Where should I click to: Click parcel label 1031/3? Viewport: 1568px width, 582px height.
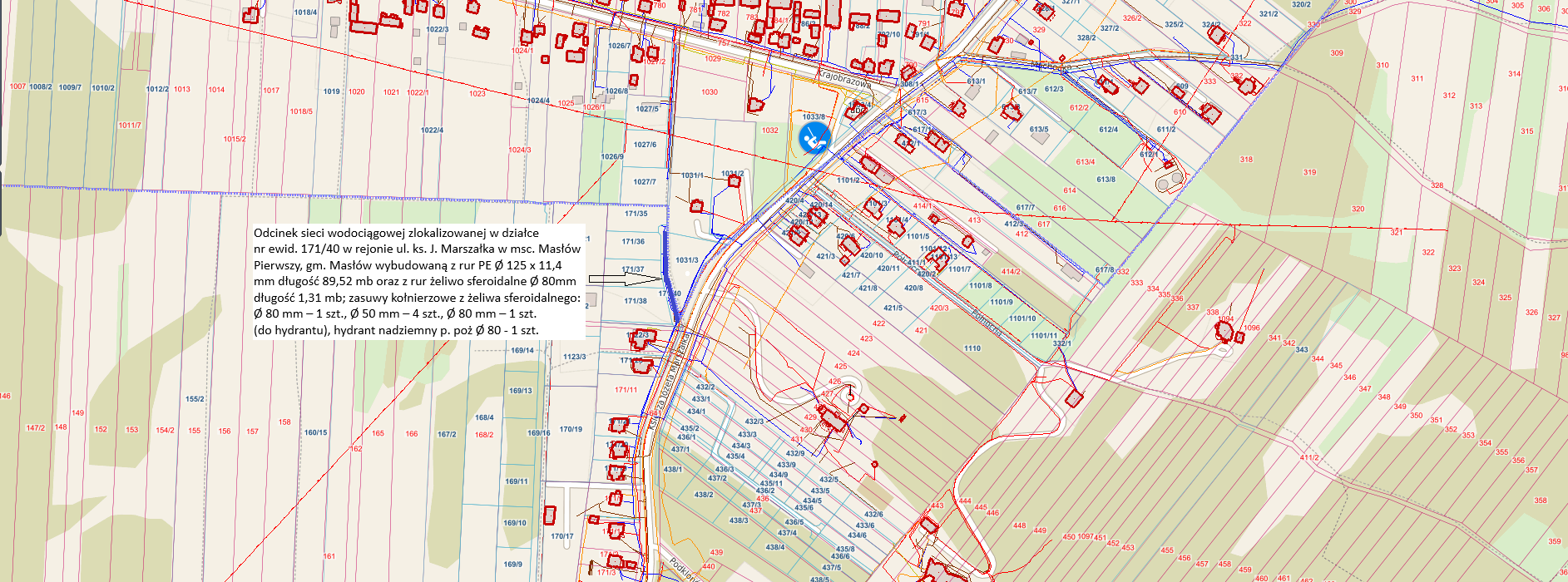coord(687,260)
